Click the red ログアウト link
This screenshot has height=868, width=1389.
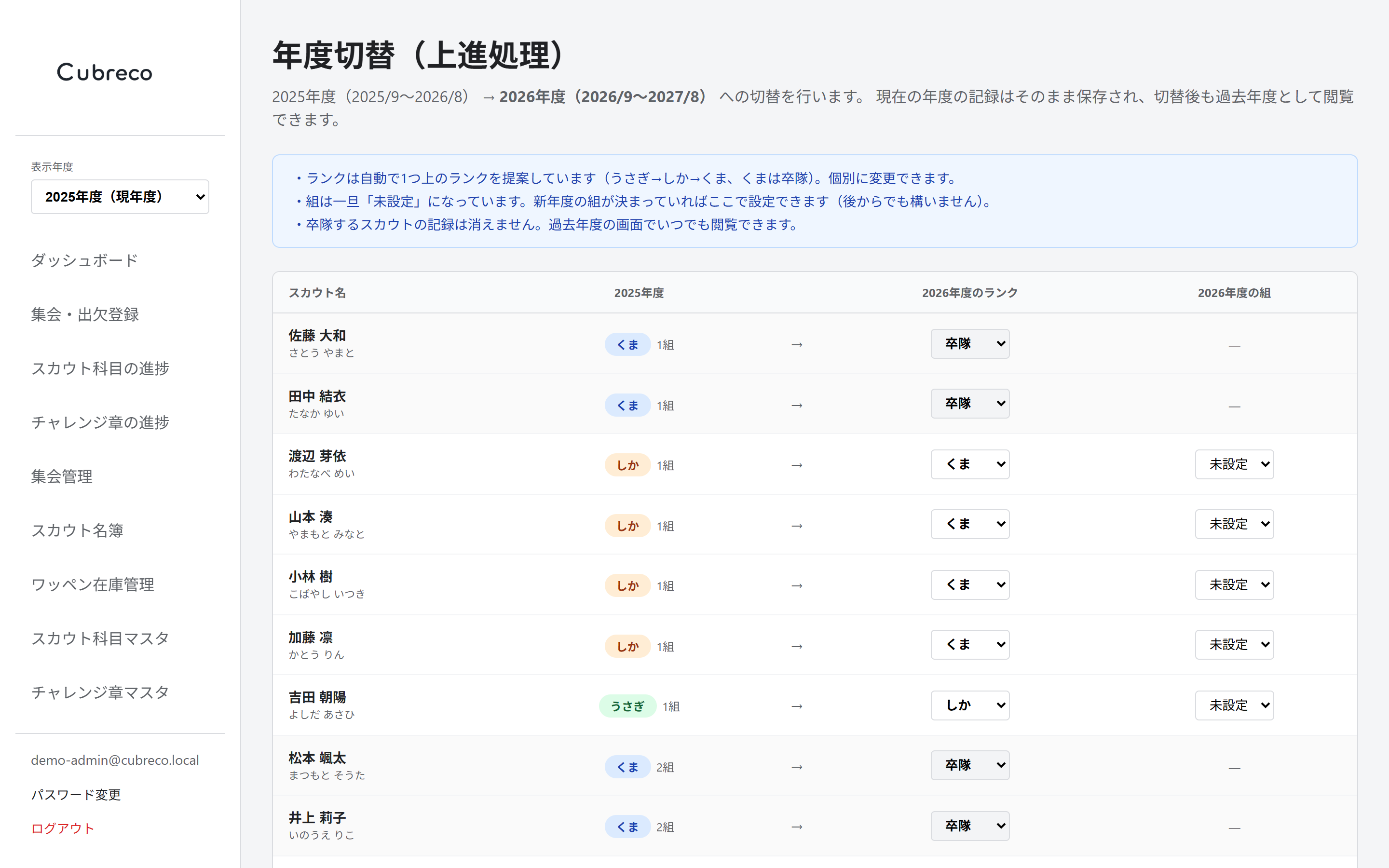click(x=63, y=828)
